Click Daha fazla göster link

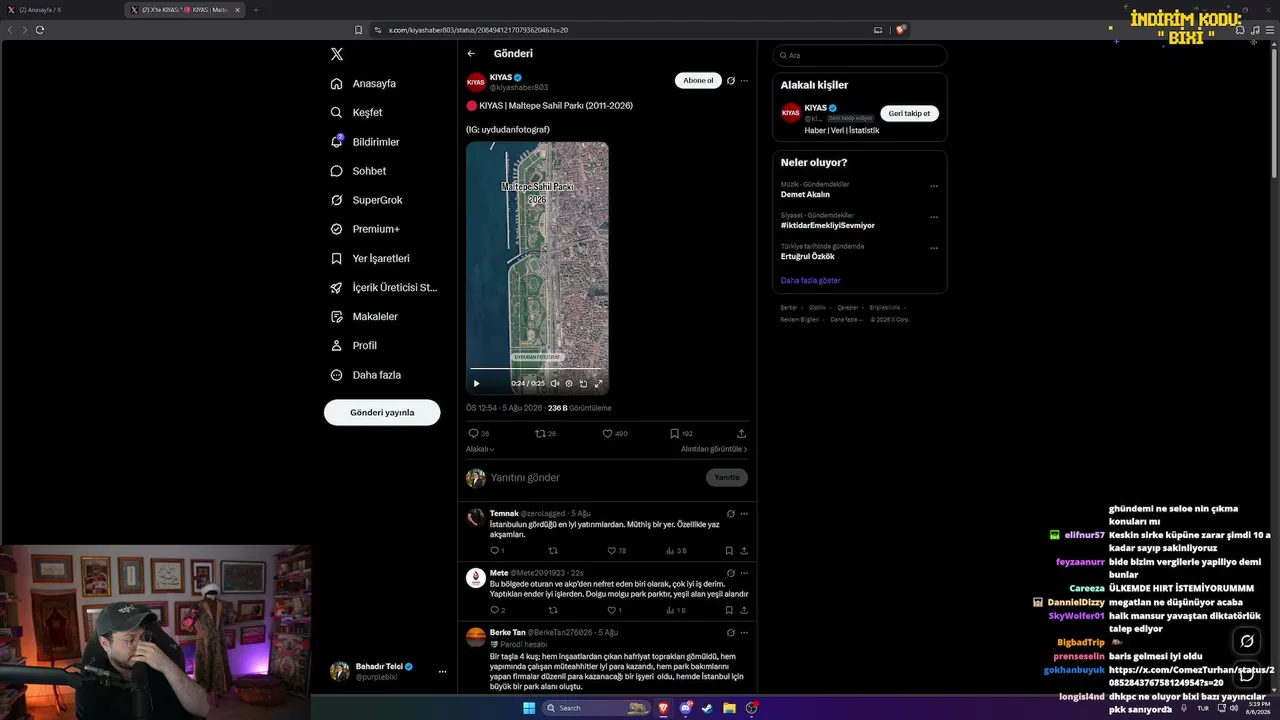[x=810, y=281]
